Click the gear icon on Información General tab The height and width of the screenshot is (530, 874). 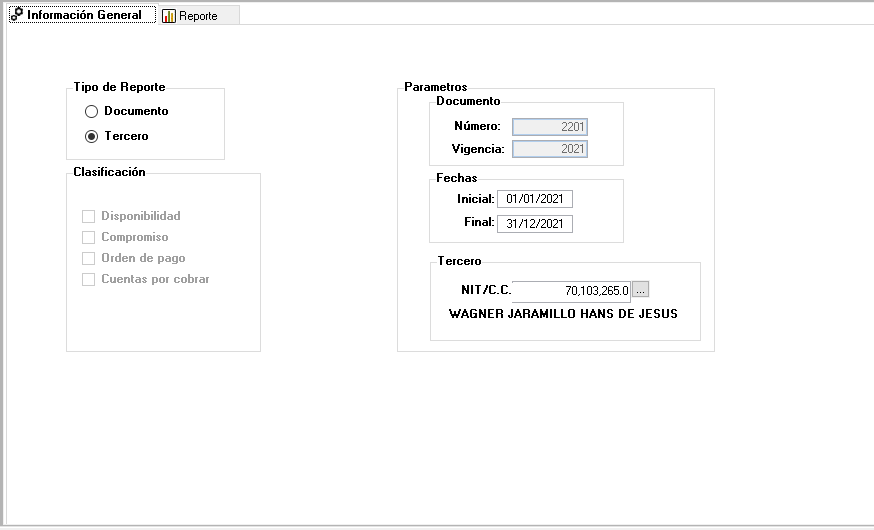pyautogui.click(x=17, y=15)
